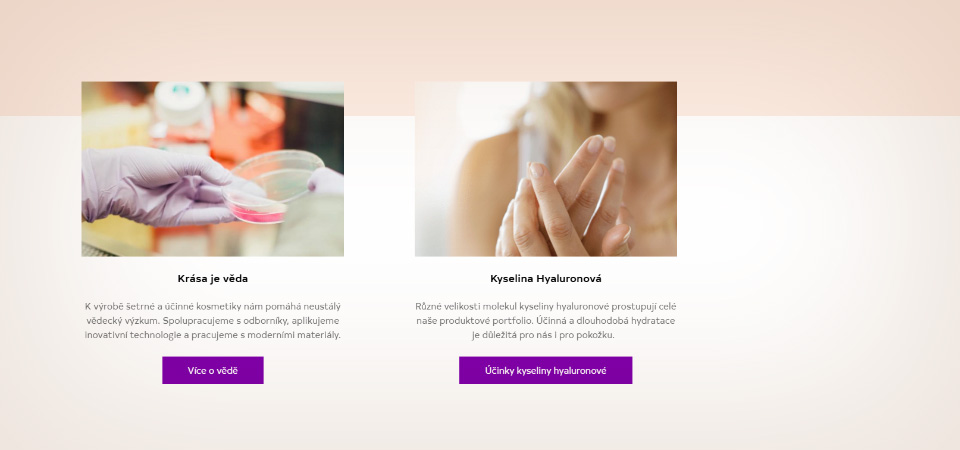Click line "inovativní technologie a pracujeme"
Viewport: 960px width, 450px height.
[x=212, y=335]
